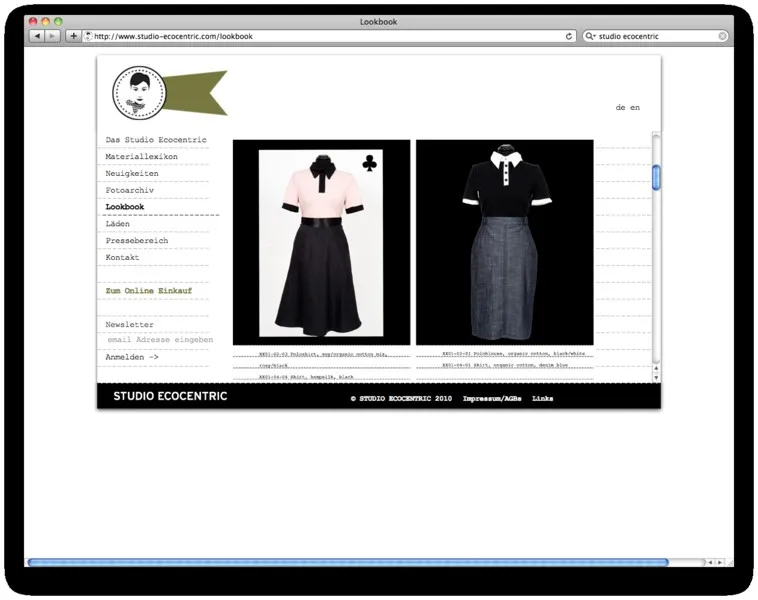Clear the search field with the x icon
758x600 pixels.
(x=722, y=36)
